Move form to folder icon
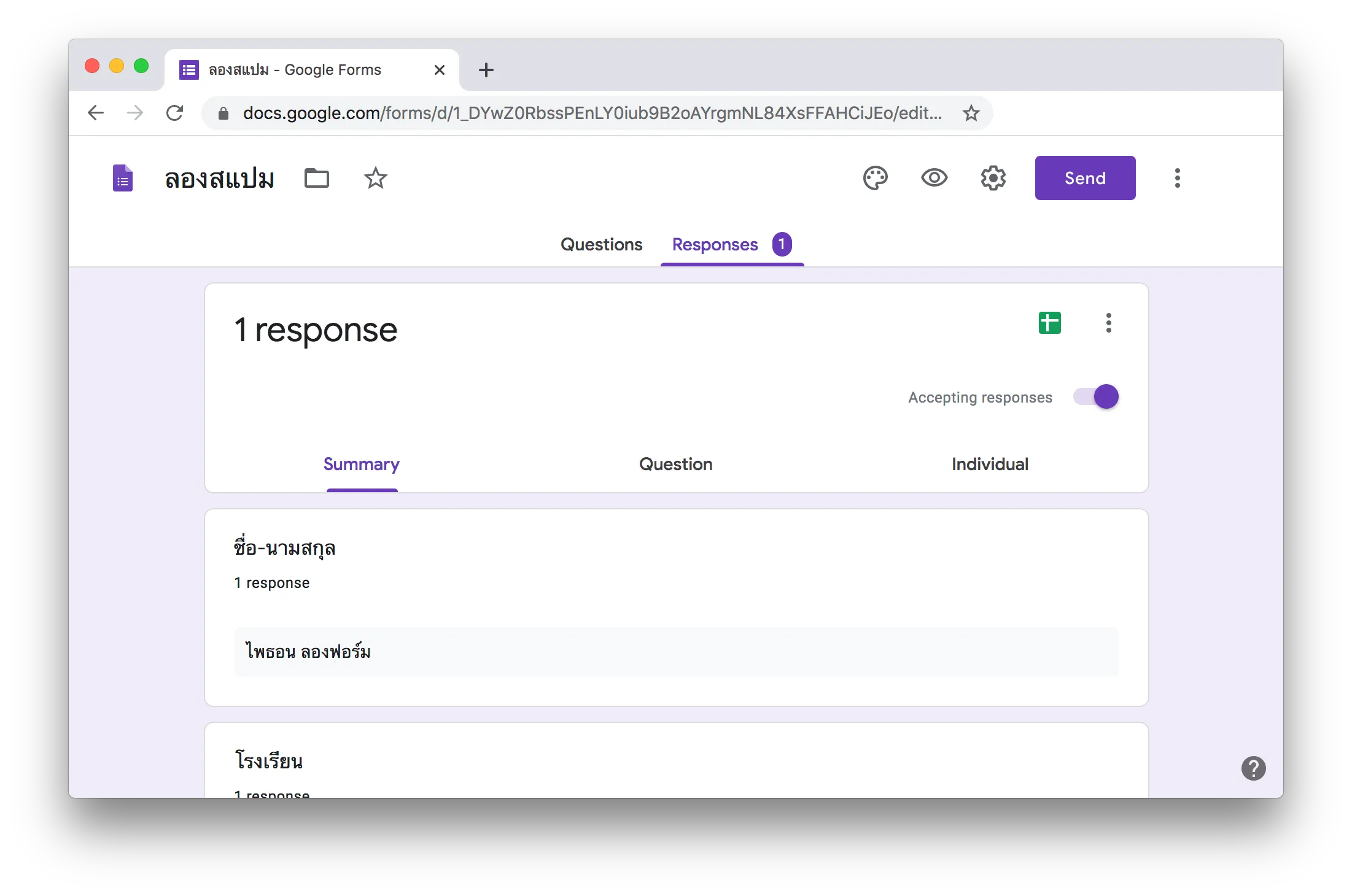This screenshot has width=1352, height=896. click(317, 178)
